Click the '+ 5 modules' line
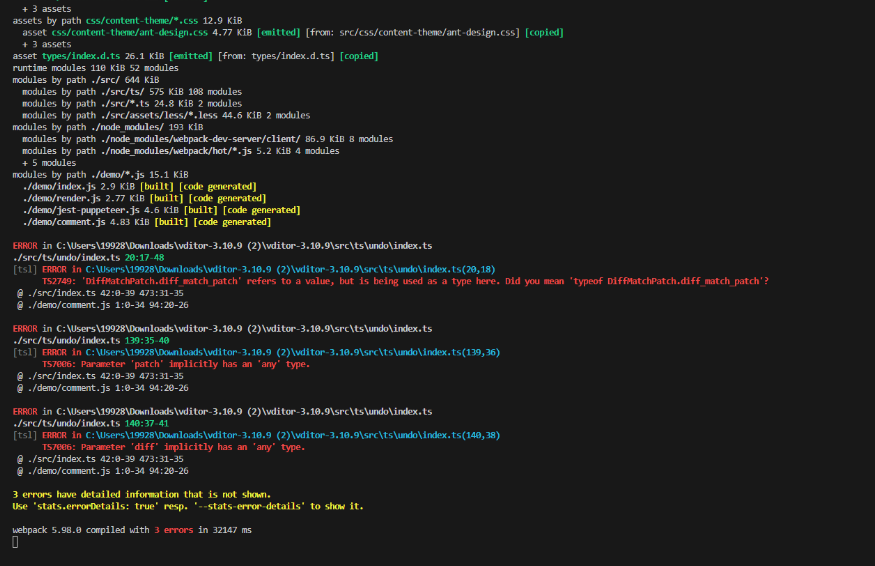Image resolution: width=875 pixels, height=566 pixels. 49,163
